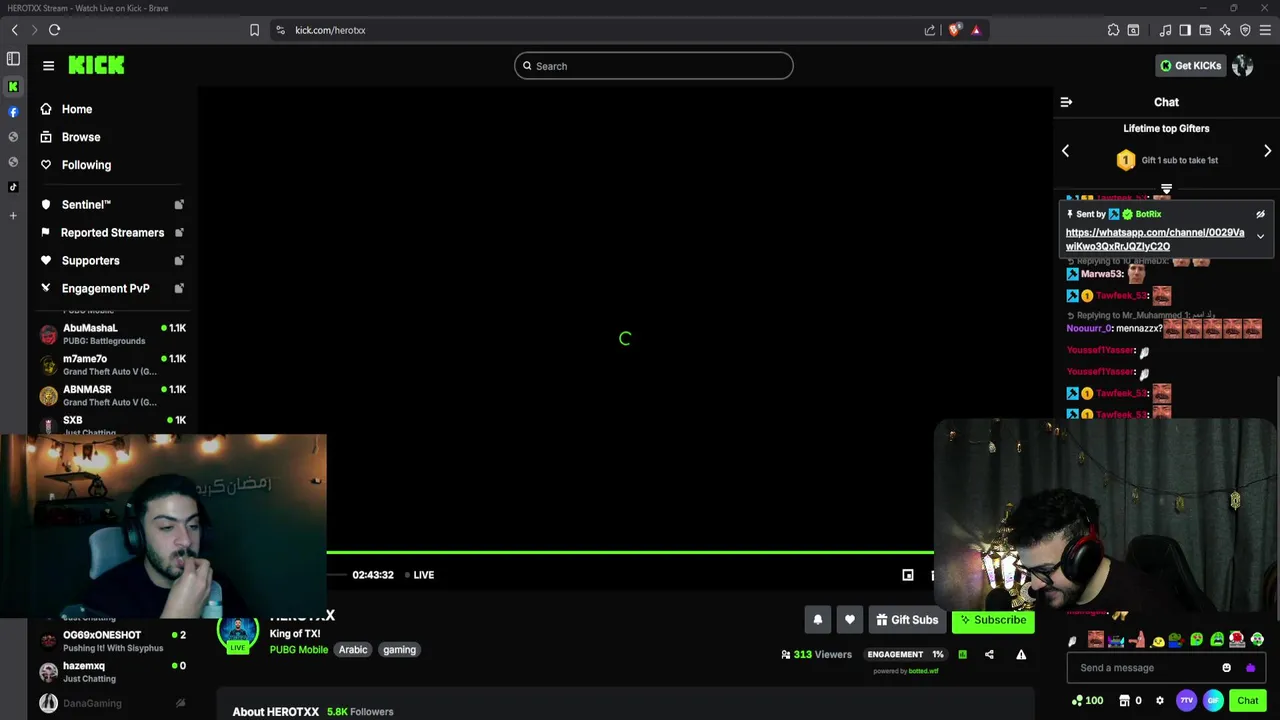The width and height of the screenshot is (1280, 720).
Task: Select the gaming tag
Action: coord(399,650)
